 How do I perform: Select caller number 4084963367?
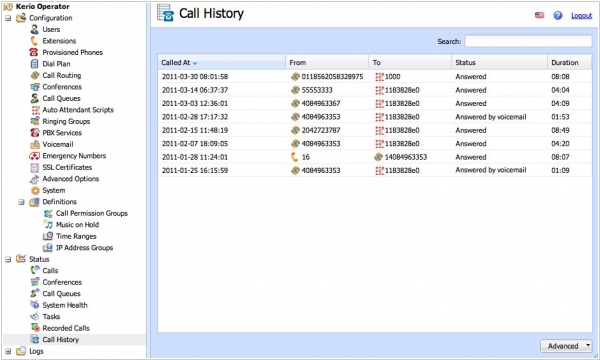(x=321, y=103)
